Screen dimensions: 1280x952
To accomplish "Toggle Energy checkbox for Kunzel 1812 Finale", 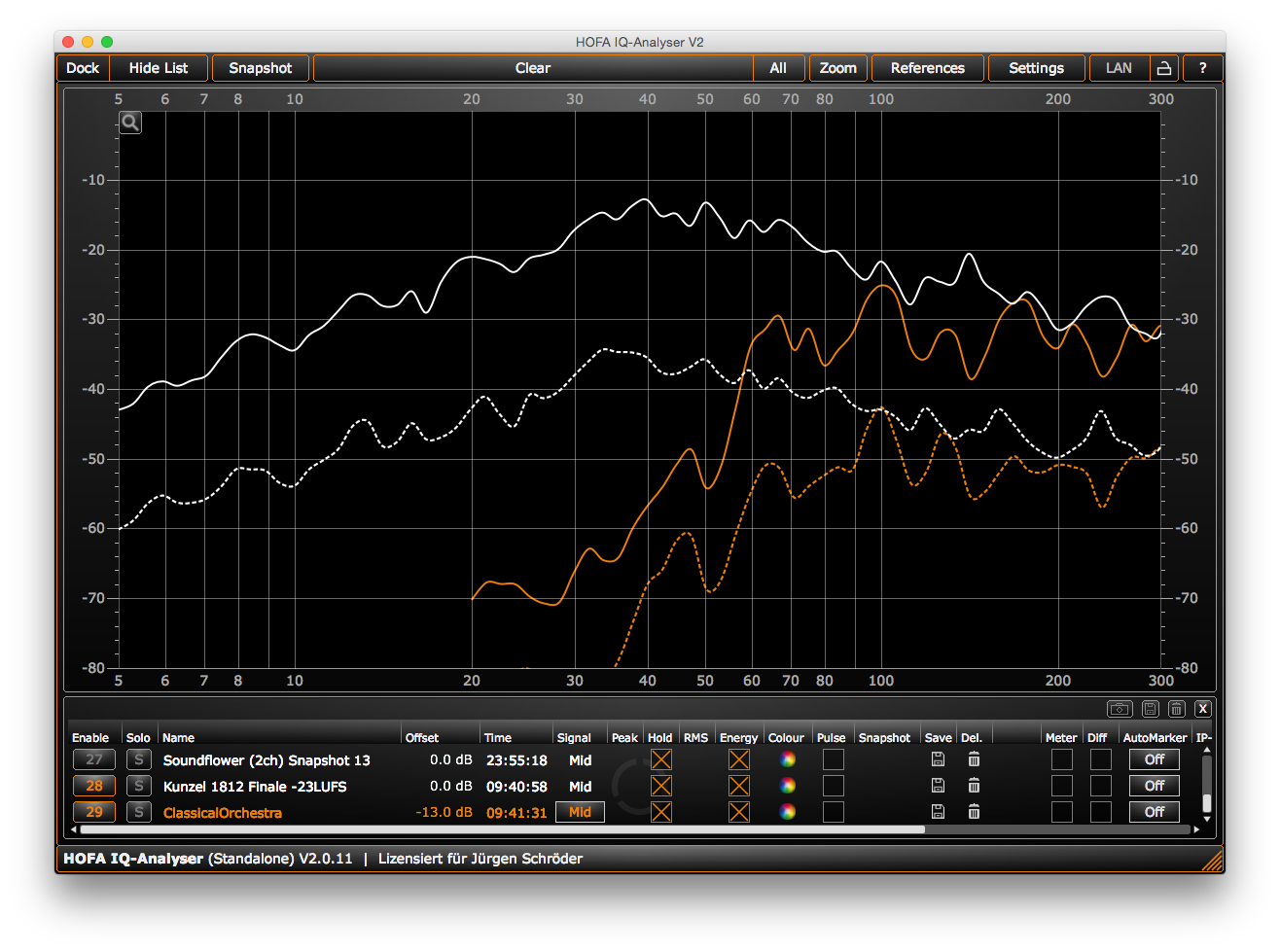I will point(739,786).
